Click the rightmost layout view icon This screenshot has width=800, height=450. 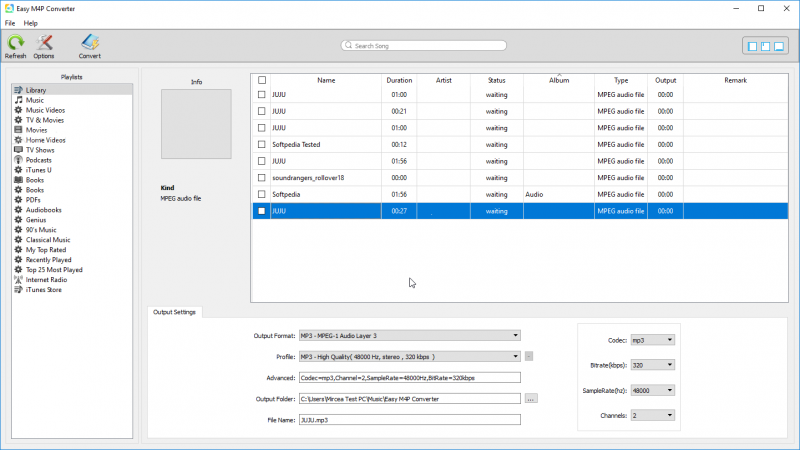click(779, 46)
